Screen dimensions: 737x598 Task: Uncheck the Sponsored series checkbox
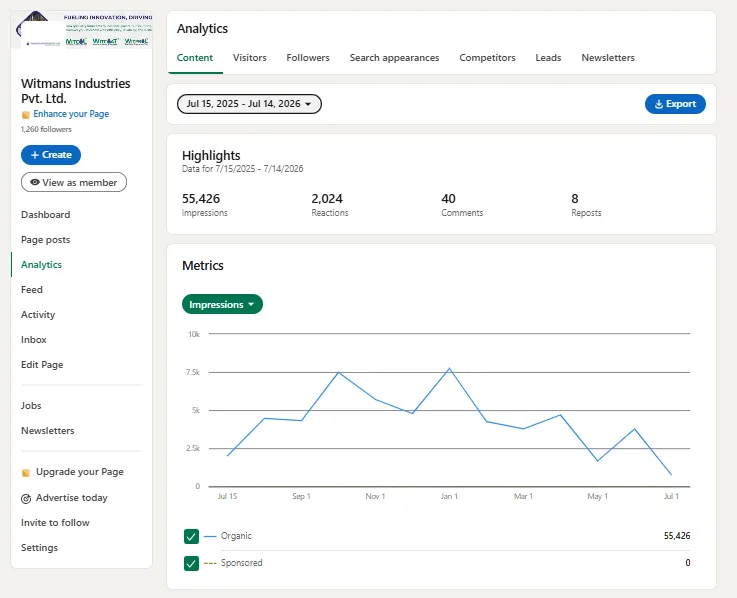[x=191, y=563]
